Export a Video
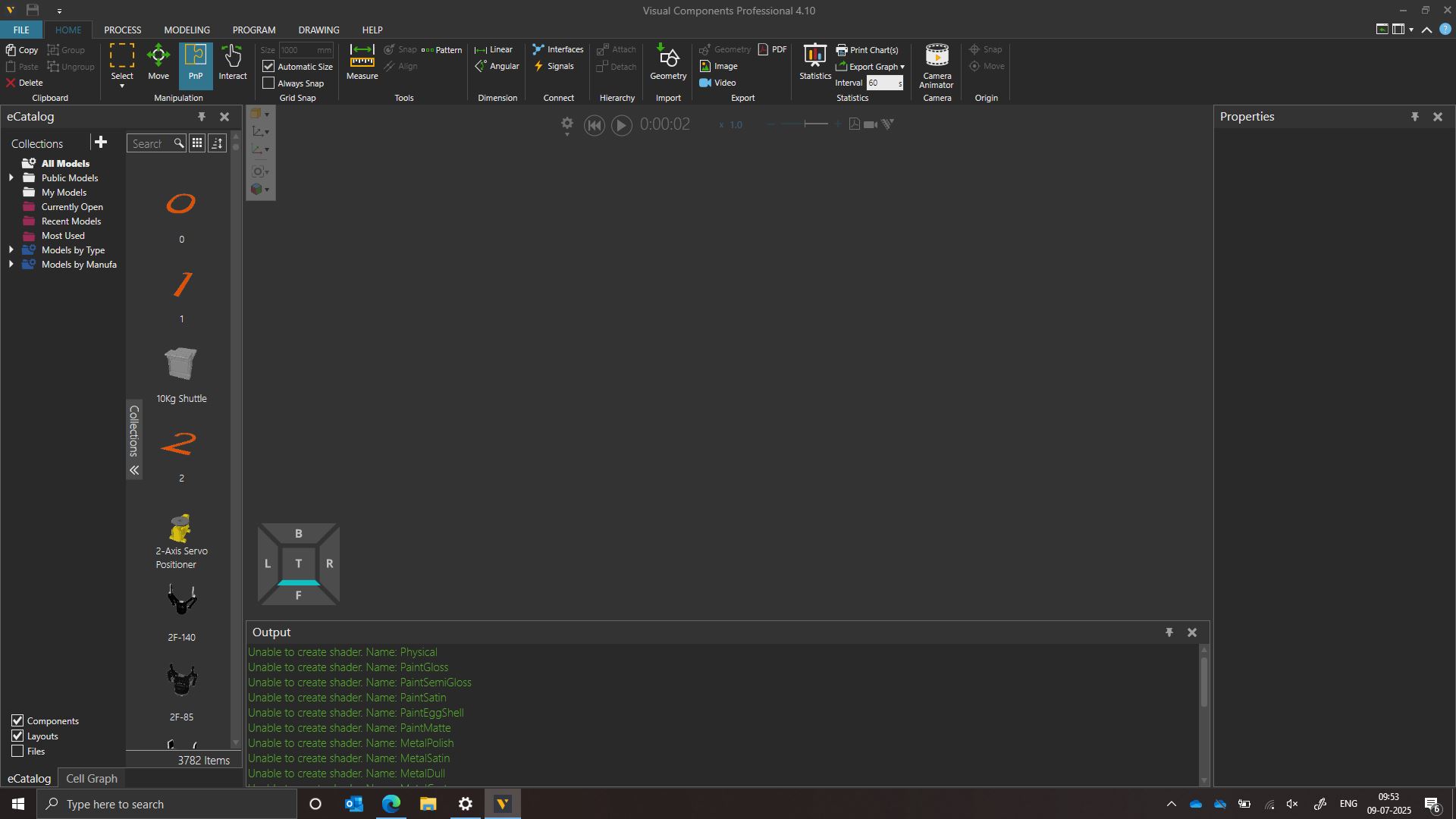Screen dimensions: 1456x819 point(717,83)
